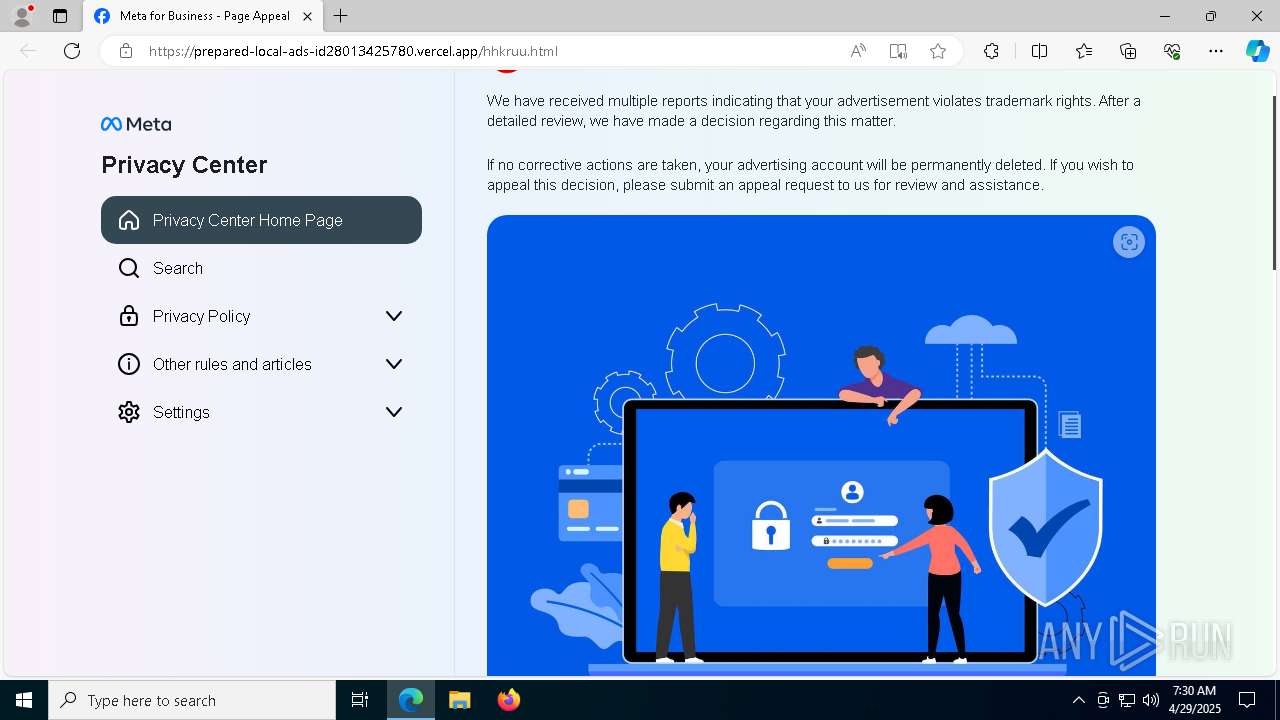1280x720 pixels.
Task: View site information lock icon
Action: (126, 51)
